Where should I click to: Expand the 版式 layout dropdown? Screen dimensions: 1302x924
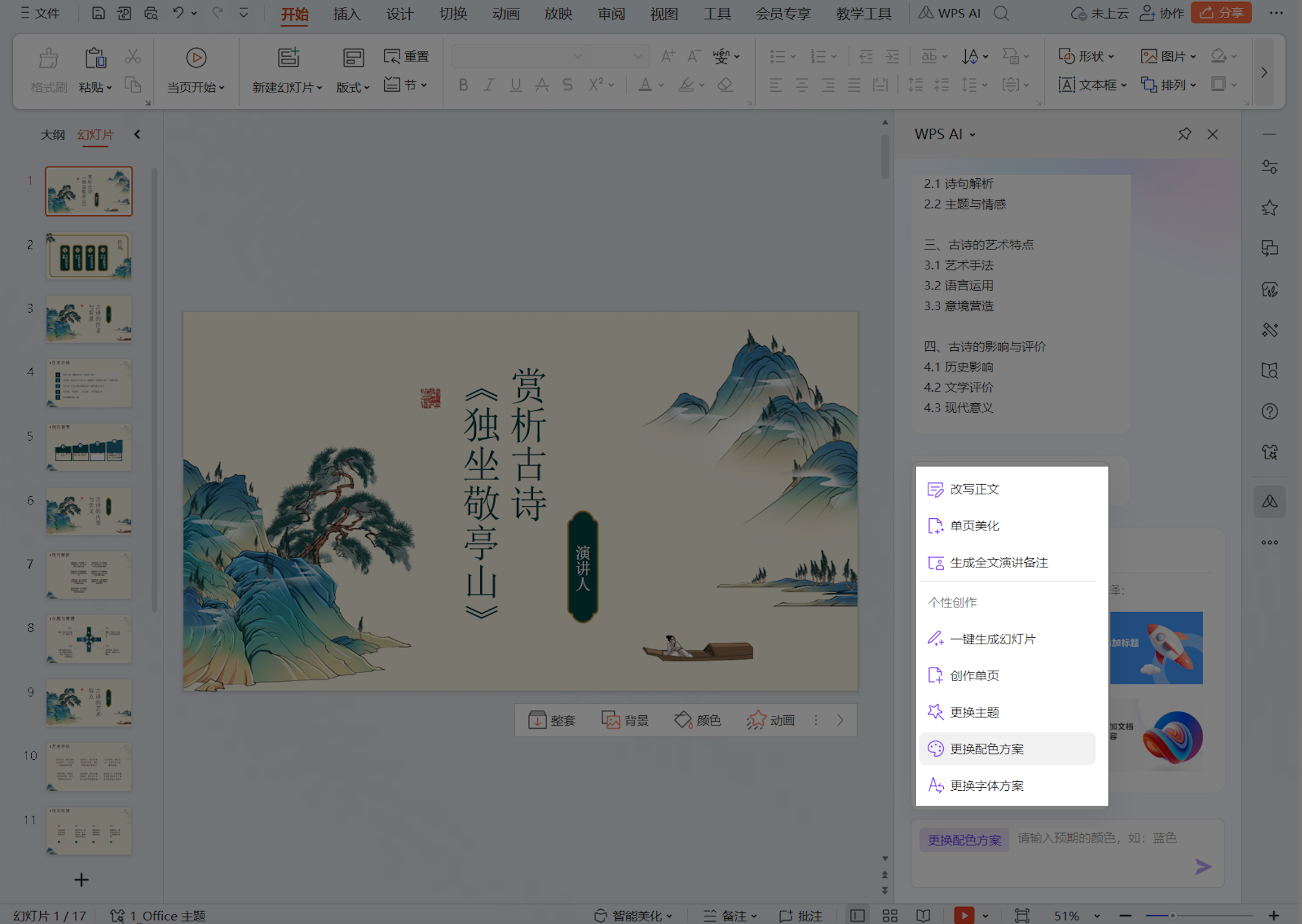click(353, 87)
